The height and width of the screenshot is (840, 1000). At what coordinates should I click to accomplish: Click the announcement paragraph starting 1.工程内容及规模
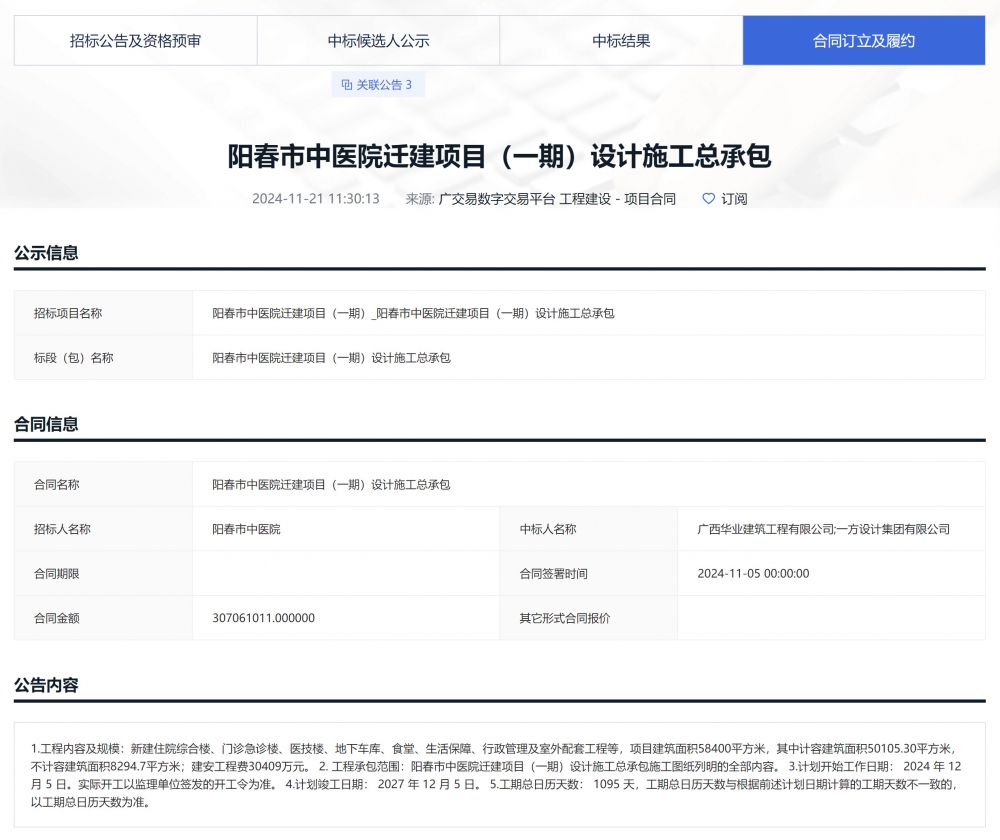click(496, 775)
